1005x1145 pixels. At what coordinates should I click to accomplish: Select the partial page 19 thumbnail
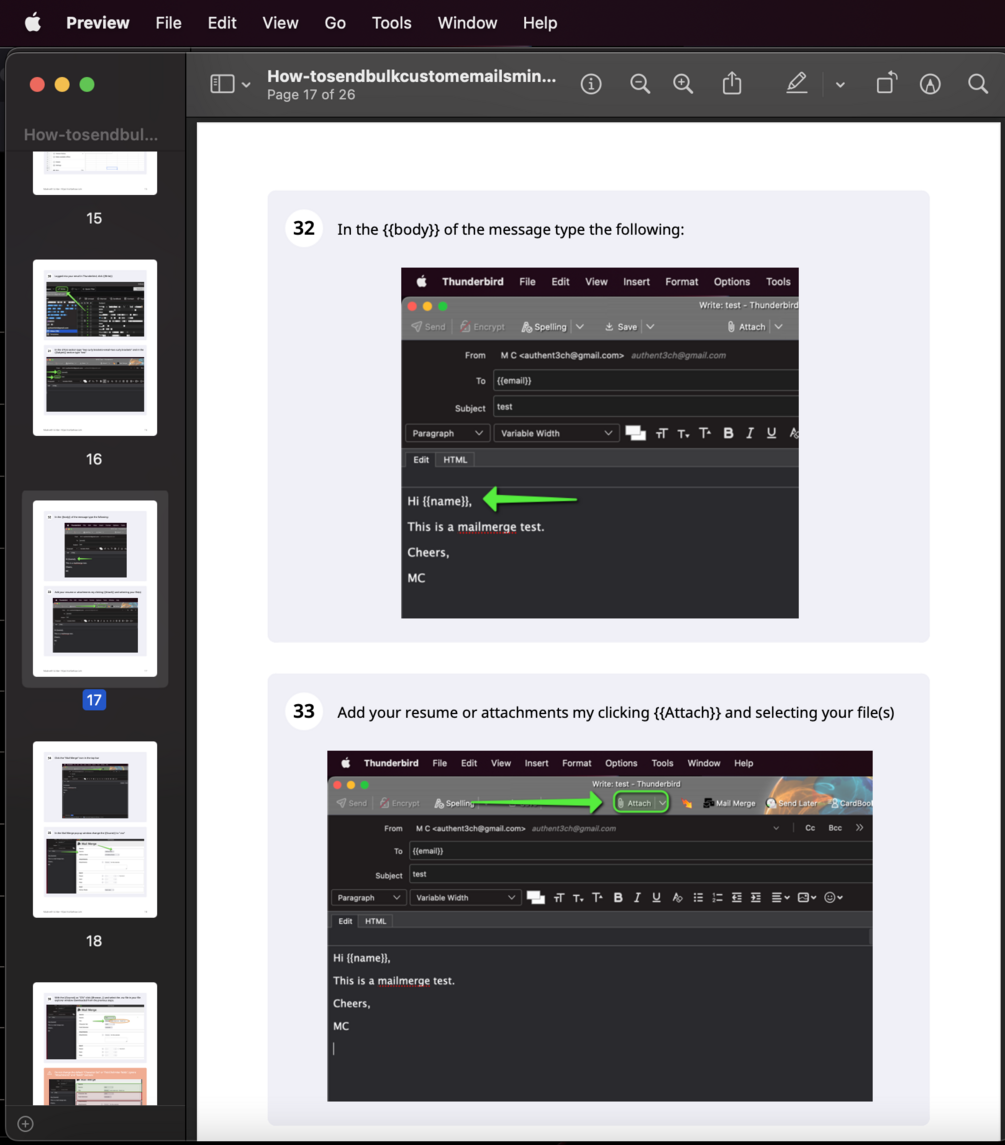pos(95,1043)
